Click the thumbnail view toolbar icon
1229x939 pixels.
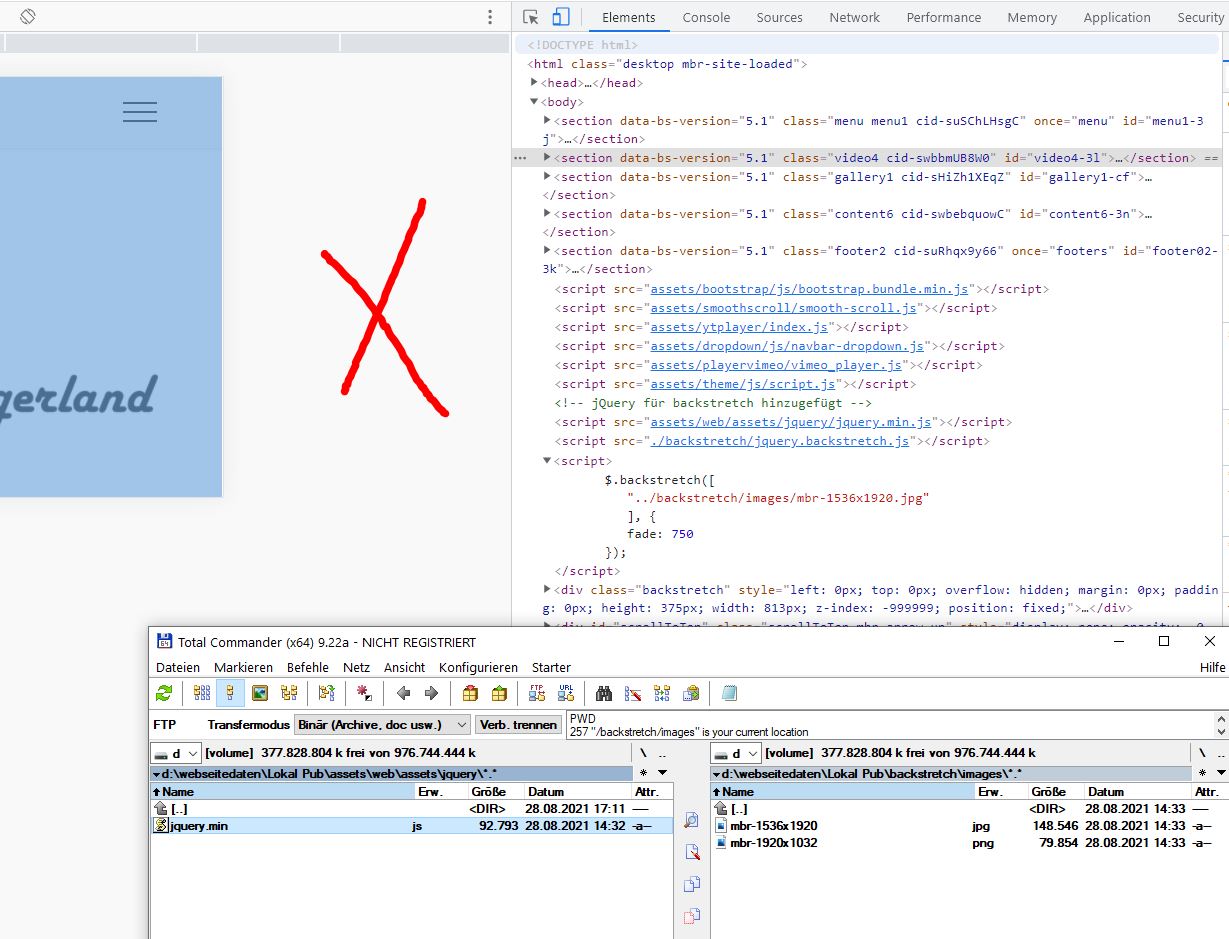[x=260, y=693]
